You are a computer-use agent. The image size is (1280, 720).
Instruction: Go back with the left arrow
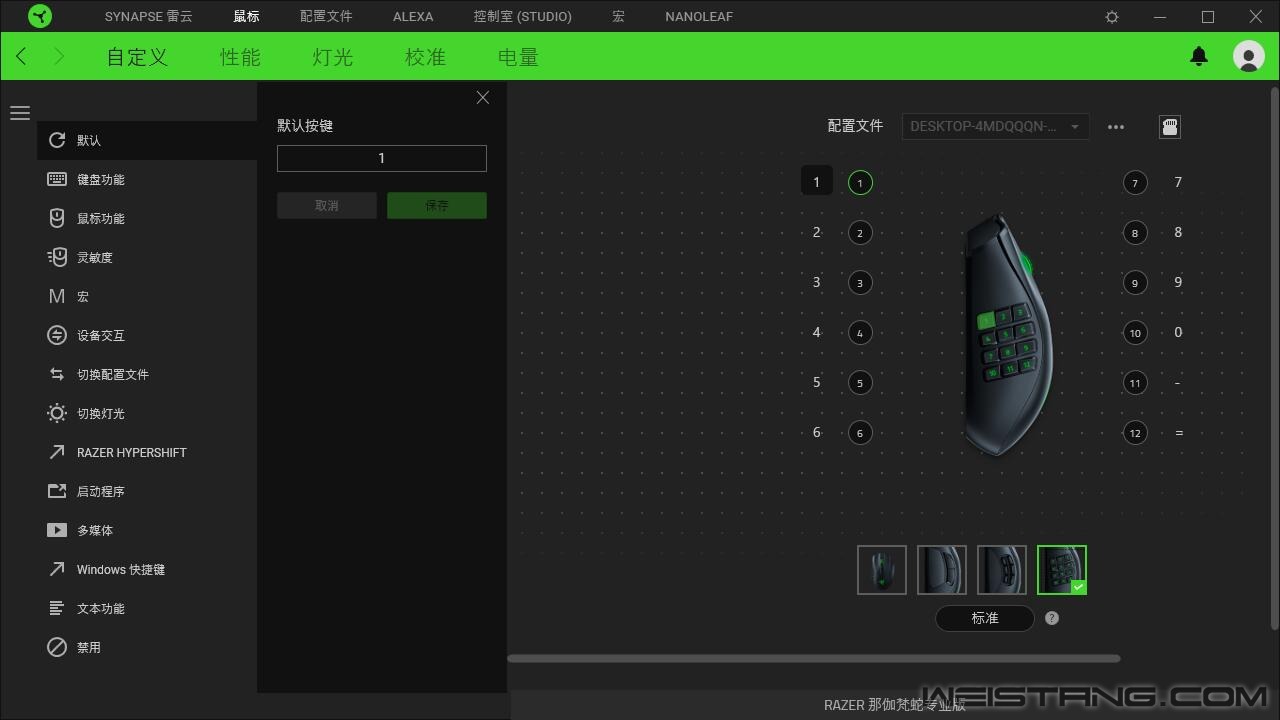pos(22,57)
